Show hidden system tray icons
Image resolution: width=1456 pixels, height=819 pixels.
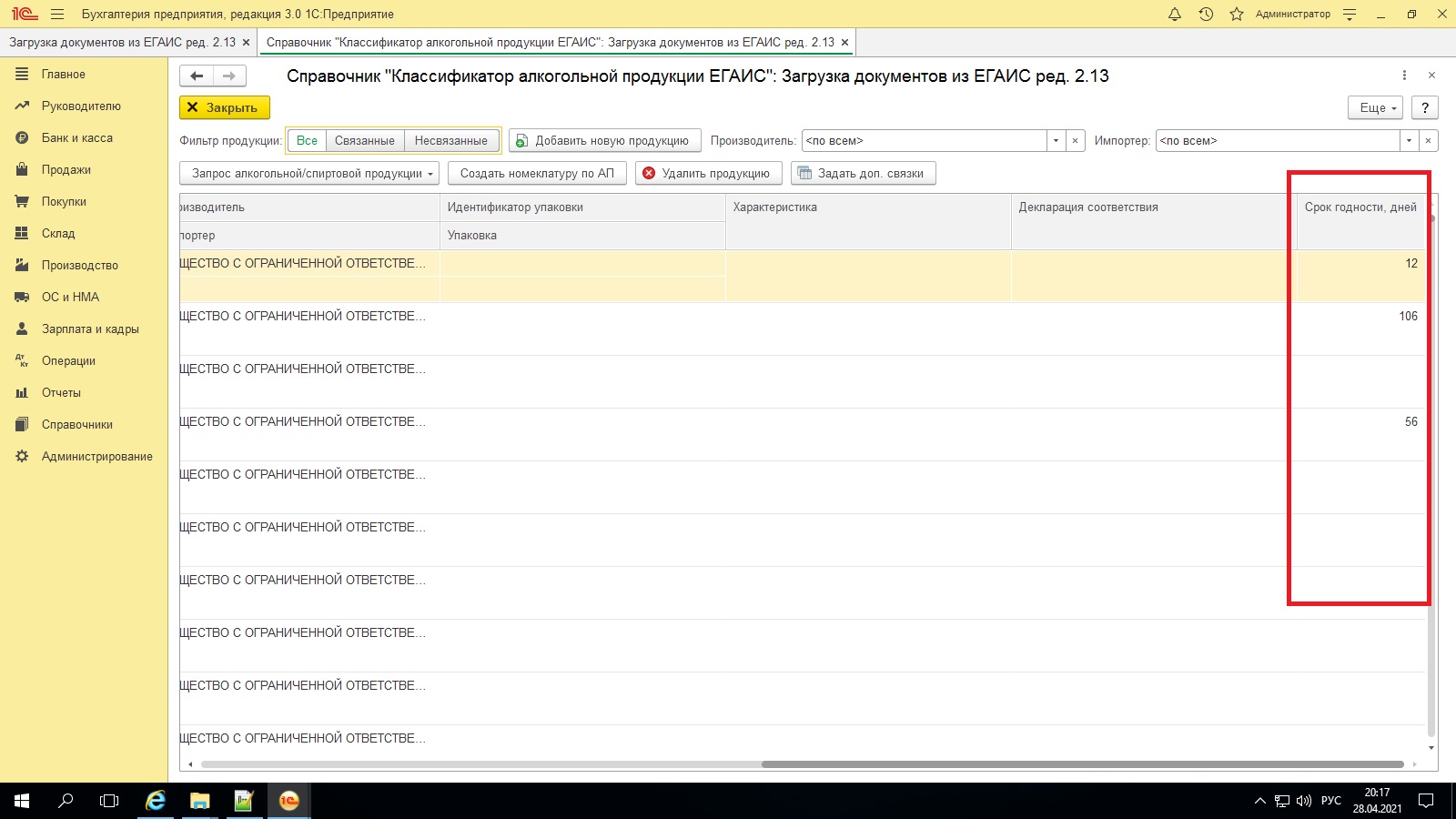pyautogui.click(x=1259, y=801)
